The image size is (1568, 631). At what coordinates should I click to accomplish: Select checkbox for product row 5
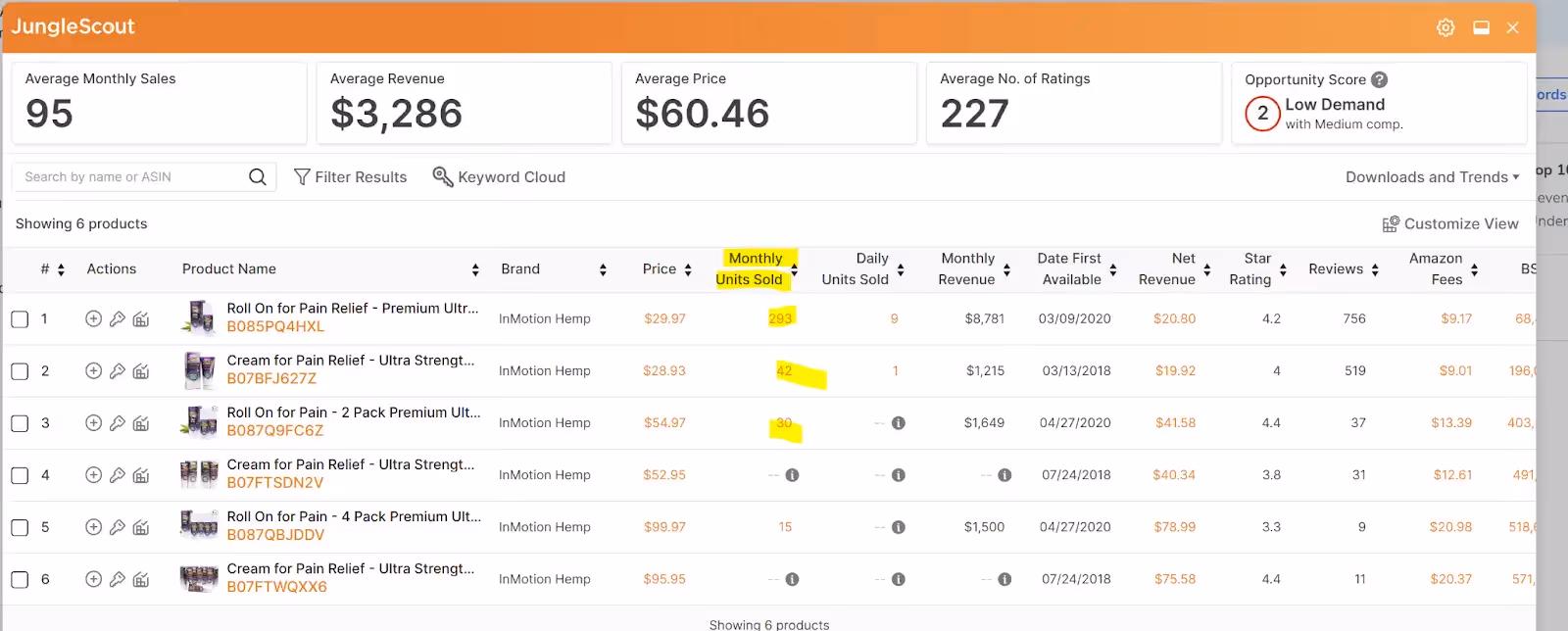coord(20,527)
